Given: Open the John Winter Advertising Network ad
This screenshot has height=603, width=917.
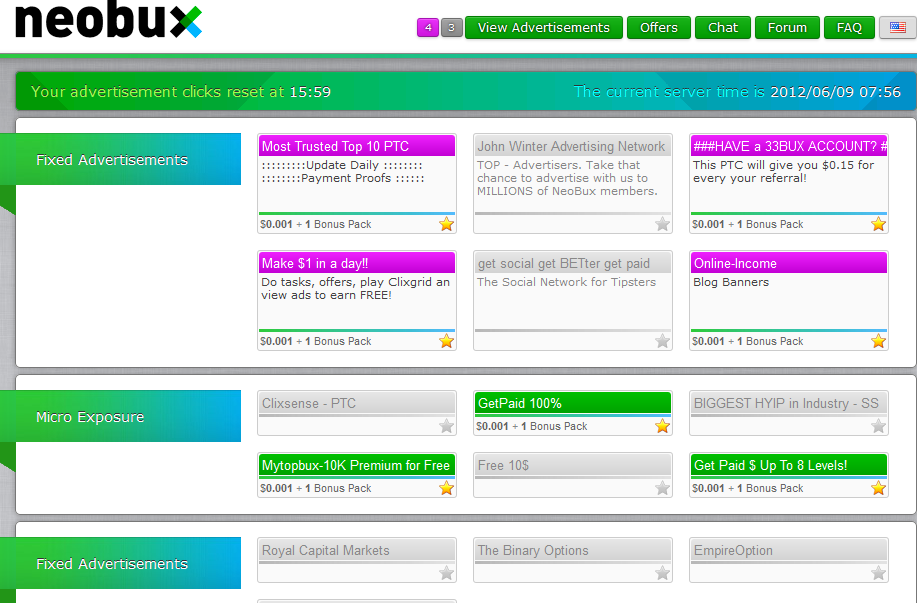Looking at the screenshot, I should click(x=573, y=146).
